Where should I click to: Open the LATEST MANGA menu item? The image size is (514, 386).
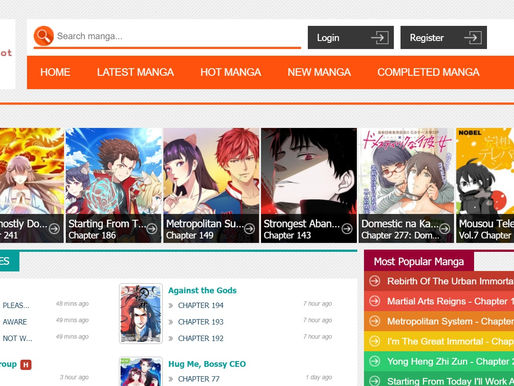(135, 72)
